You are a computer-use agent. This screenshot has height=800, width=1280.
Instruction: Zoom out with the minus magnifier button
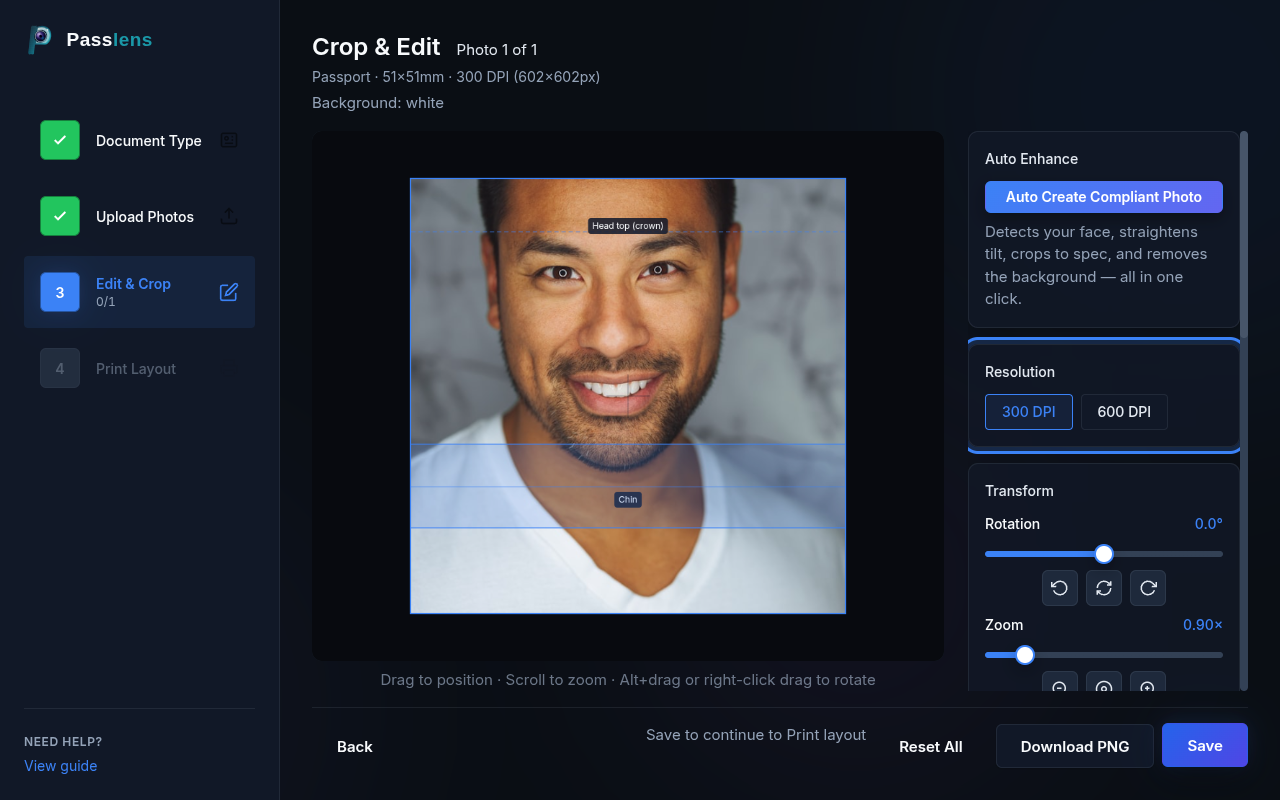pyautogui.click(x=1060, y=682)
